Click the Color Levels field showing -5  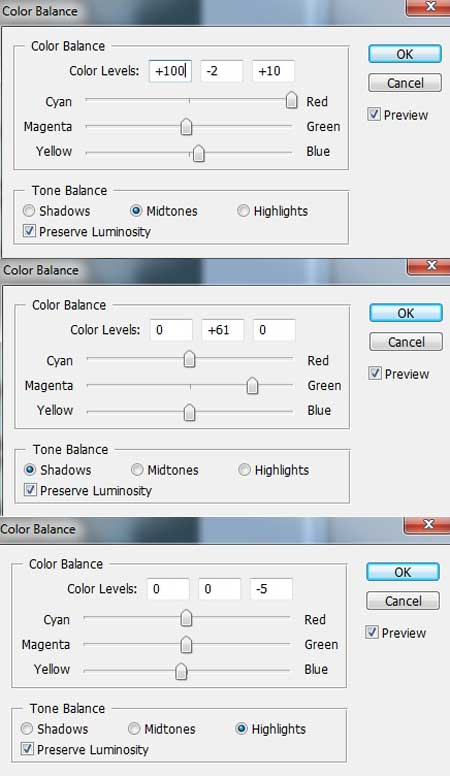271,589
